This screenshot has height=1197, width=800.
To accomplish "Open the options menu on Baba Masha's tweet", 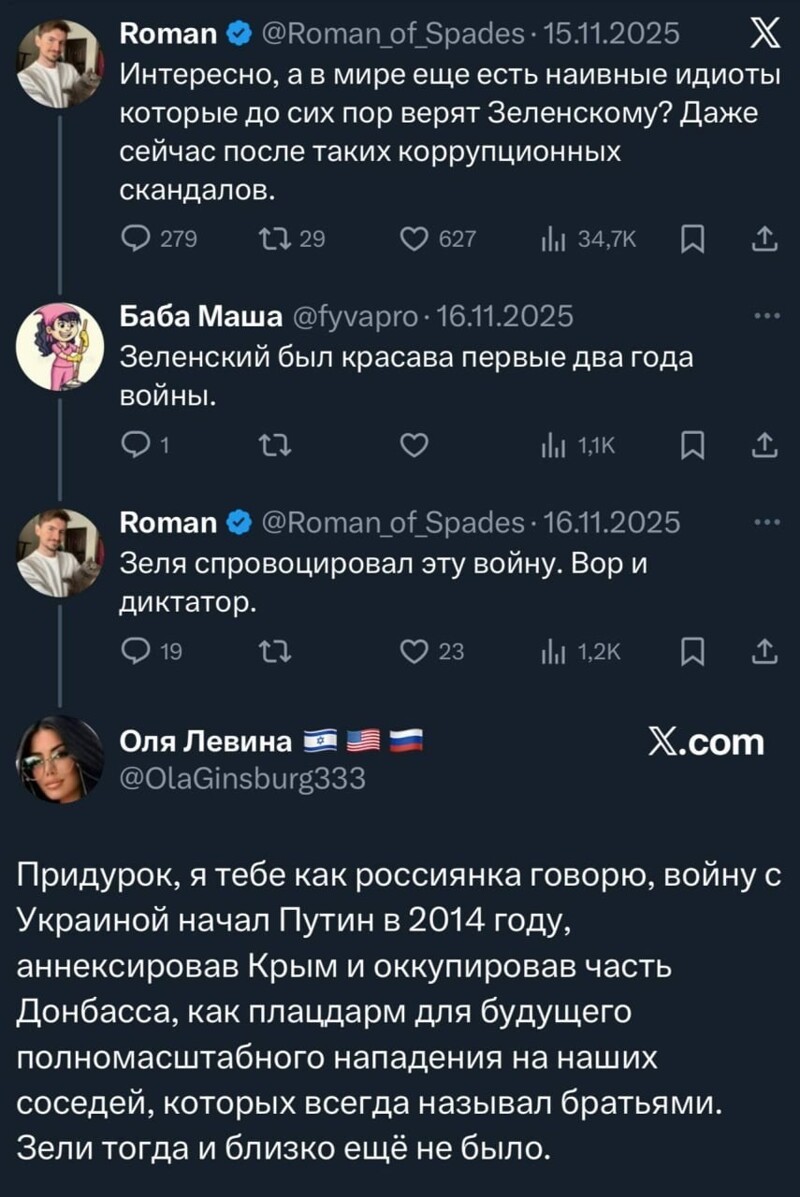I will tap(765, 314).
